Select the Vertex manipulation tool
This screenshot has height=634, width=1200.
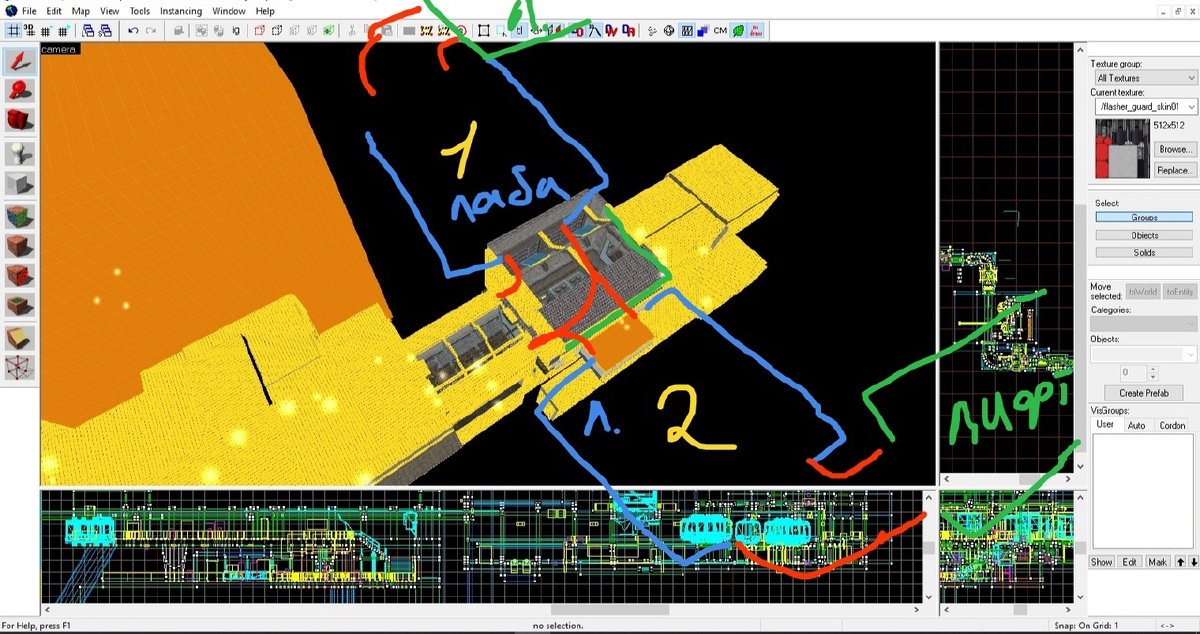(19, 368)
